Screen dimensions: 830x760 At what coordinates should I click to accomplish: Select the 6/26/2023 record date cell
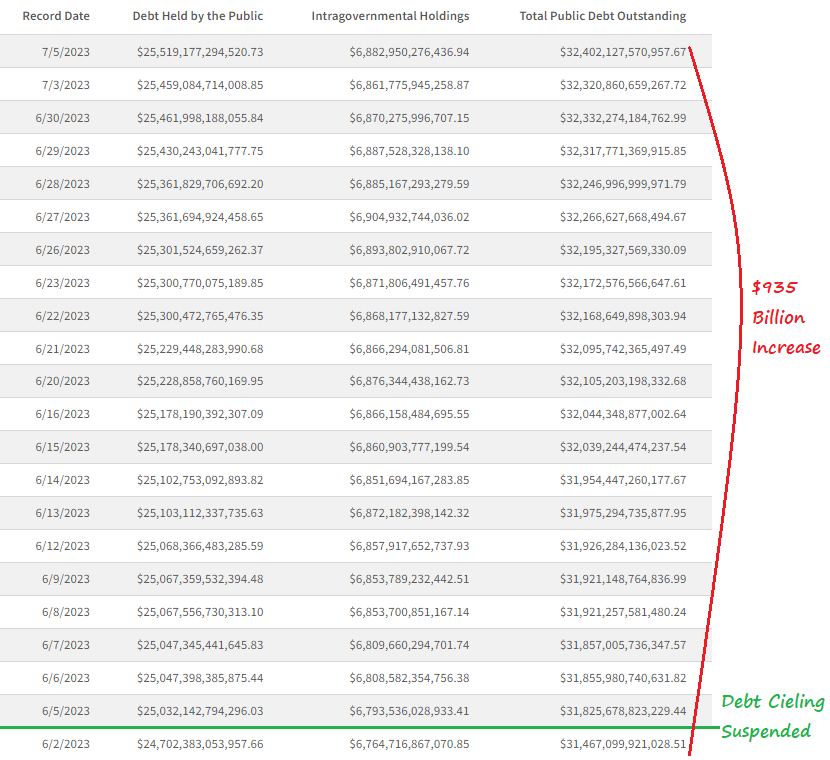(62, 250)
